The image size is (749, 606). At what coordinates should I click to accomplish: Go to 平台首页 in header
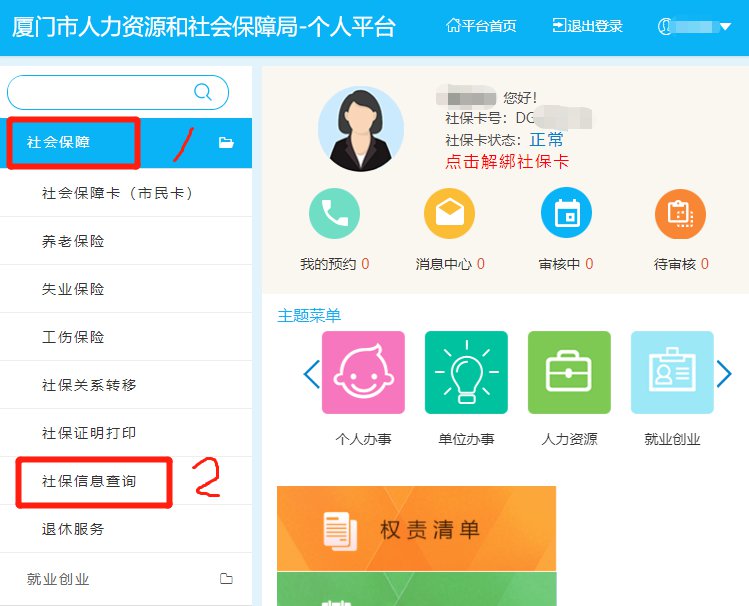tap(481, 26)
